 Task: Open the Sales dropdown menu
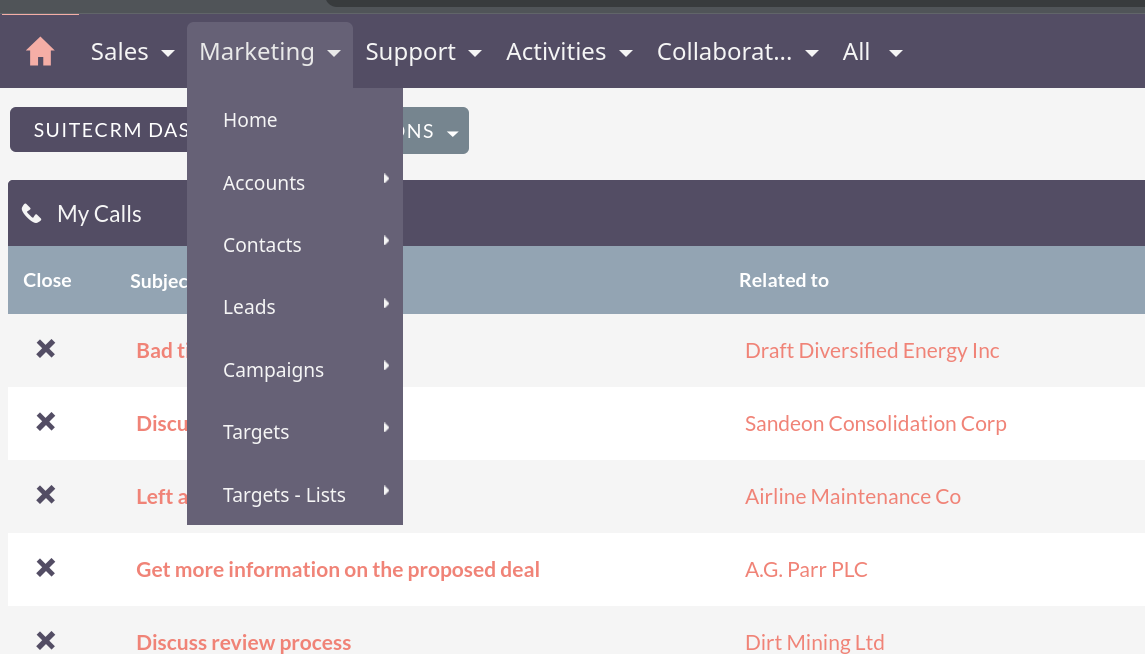(132, 52)
